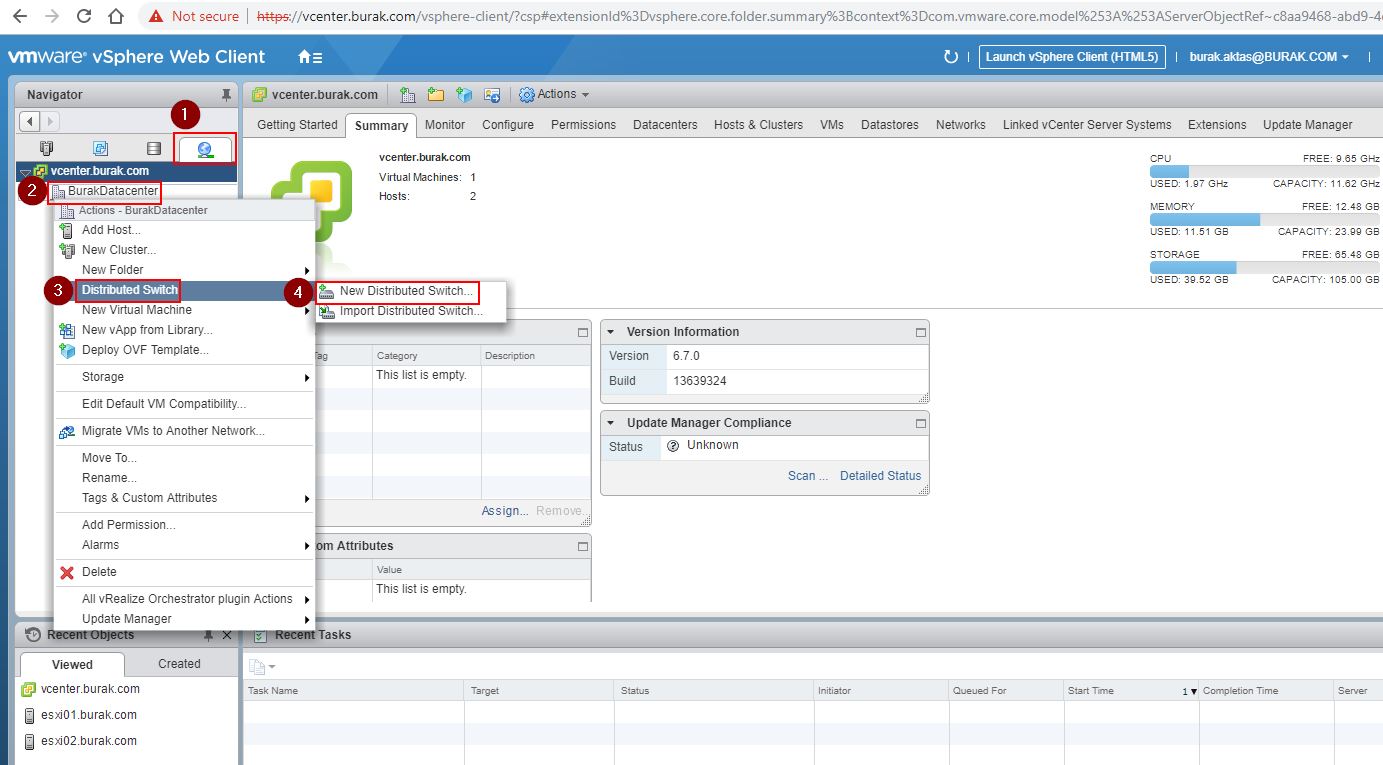Screen dimensions: 1383x765
Task: Maximize the Version Information panel
Action: (x=921, y=332)
